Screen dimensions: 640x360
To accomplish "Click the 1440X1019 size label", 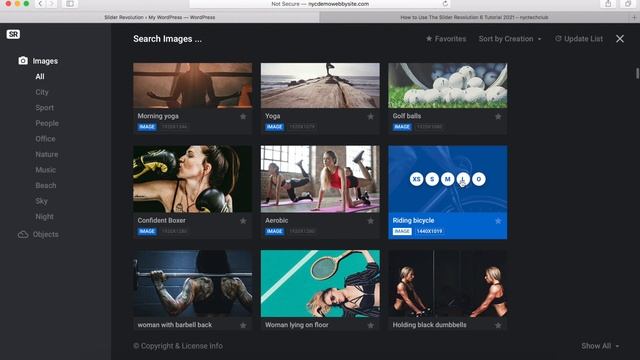I will tap(429, 231).
